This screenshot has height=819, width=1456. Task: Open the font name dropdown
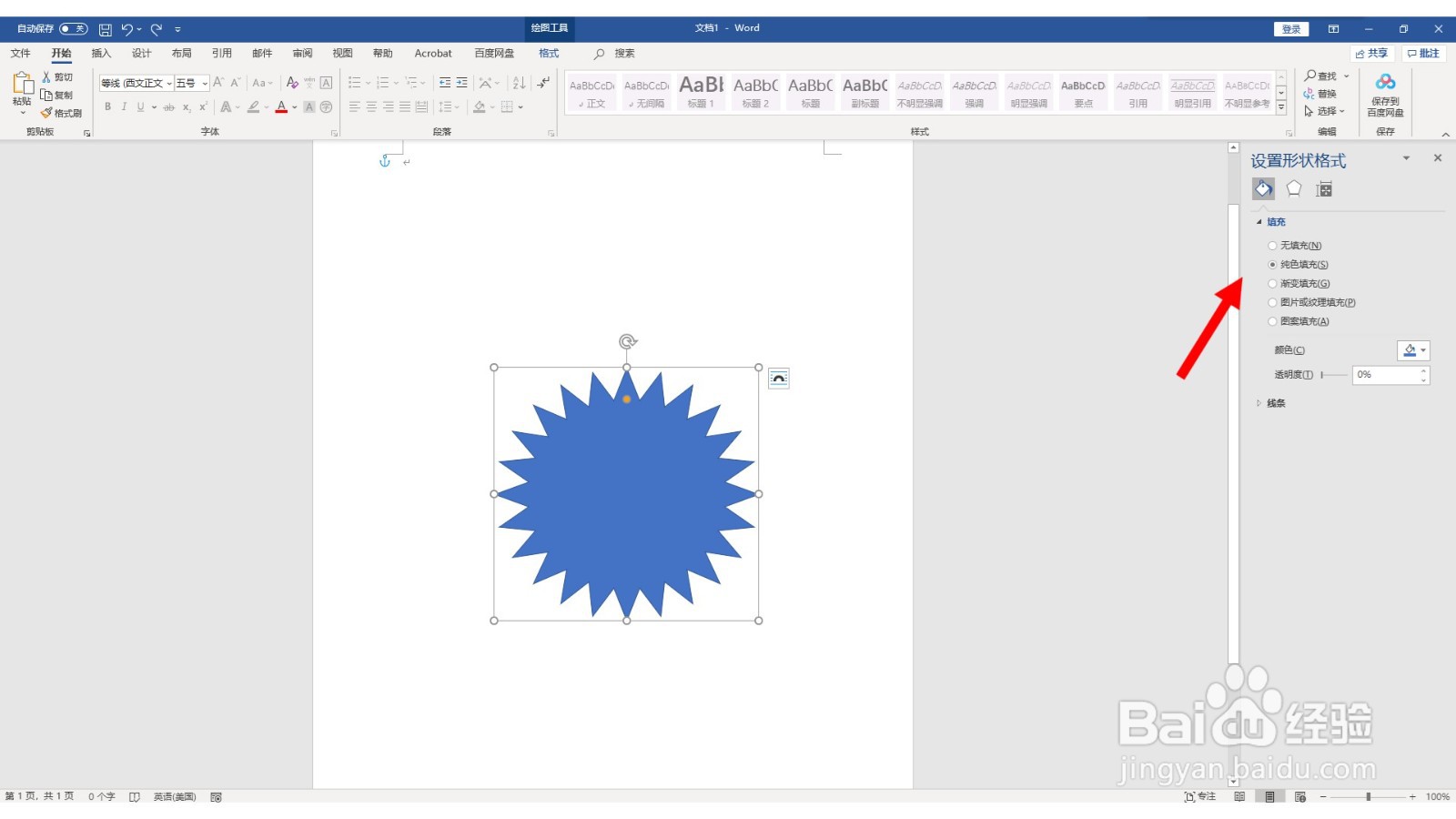[x=169, y=83]
